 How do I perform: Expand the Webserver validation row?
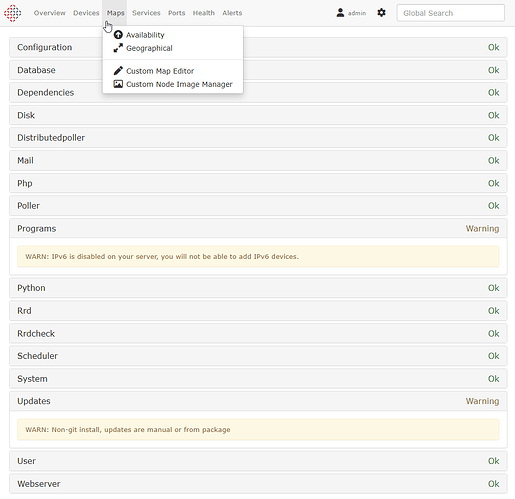pos(258,484)
